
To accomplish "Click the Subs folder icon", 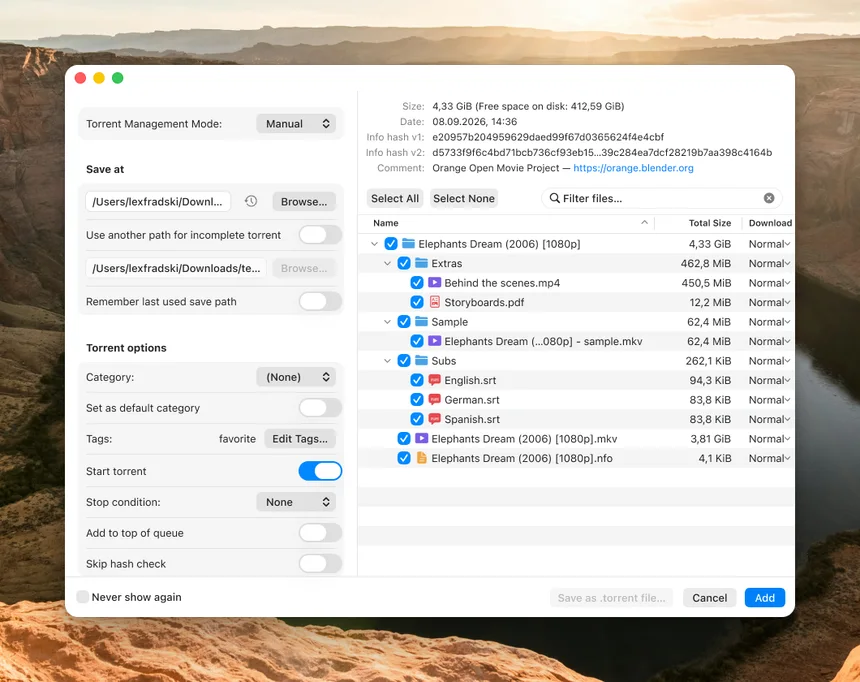I will 421,360.
